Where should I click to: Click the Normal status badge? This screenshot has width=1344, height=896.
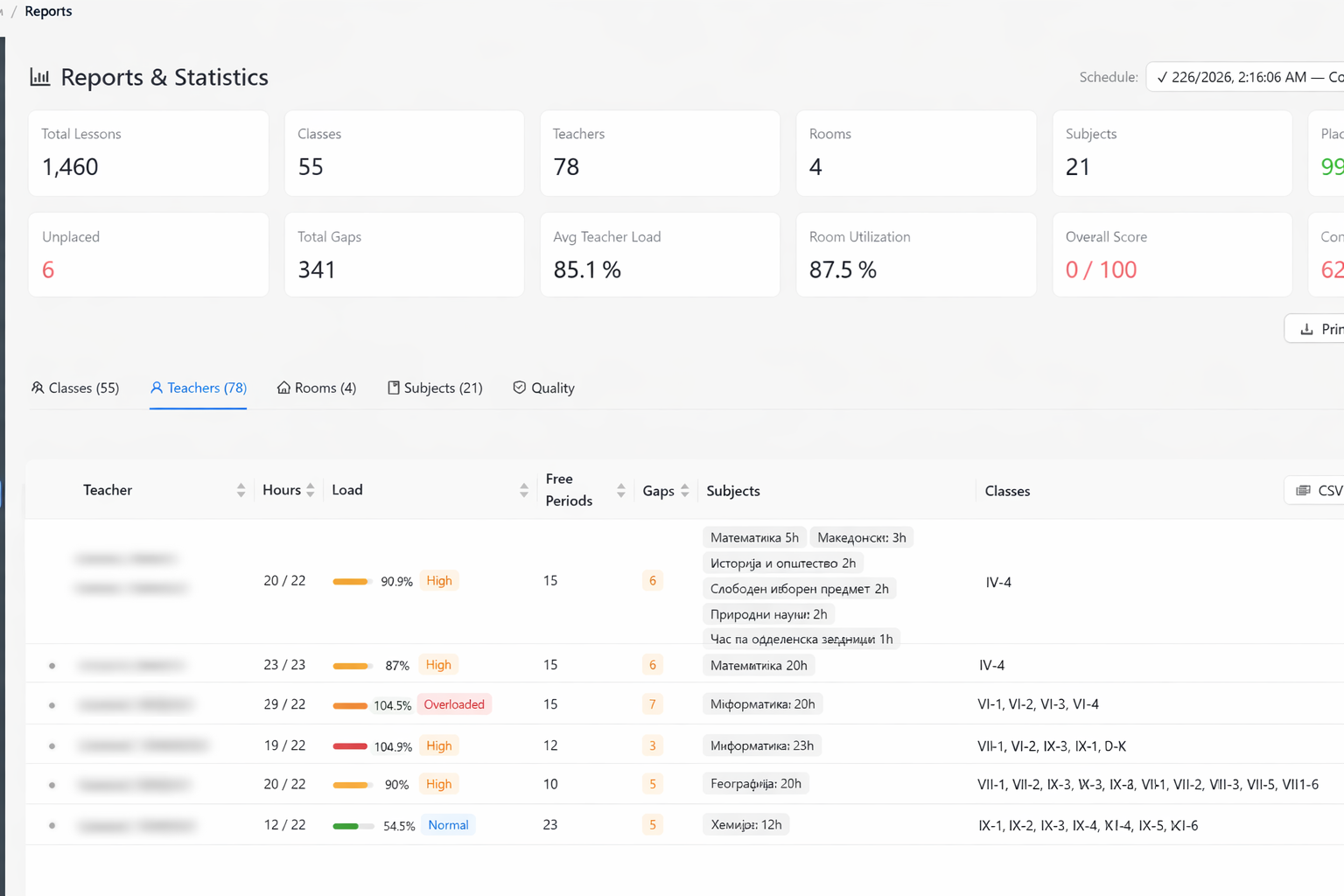click(448, 825)
